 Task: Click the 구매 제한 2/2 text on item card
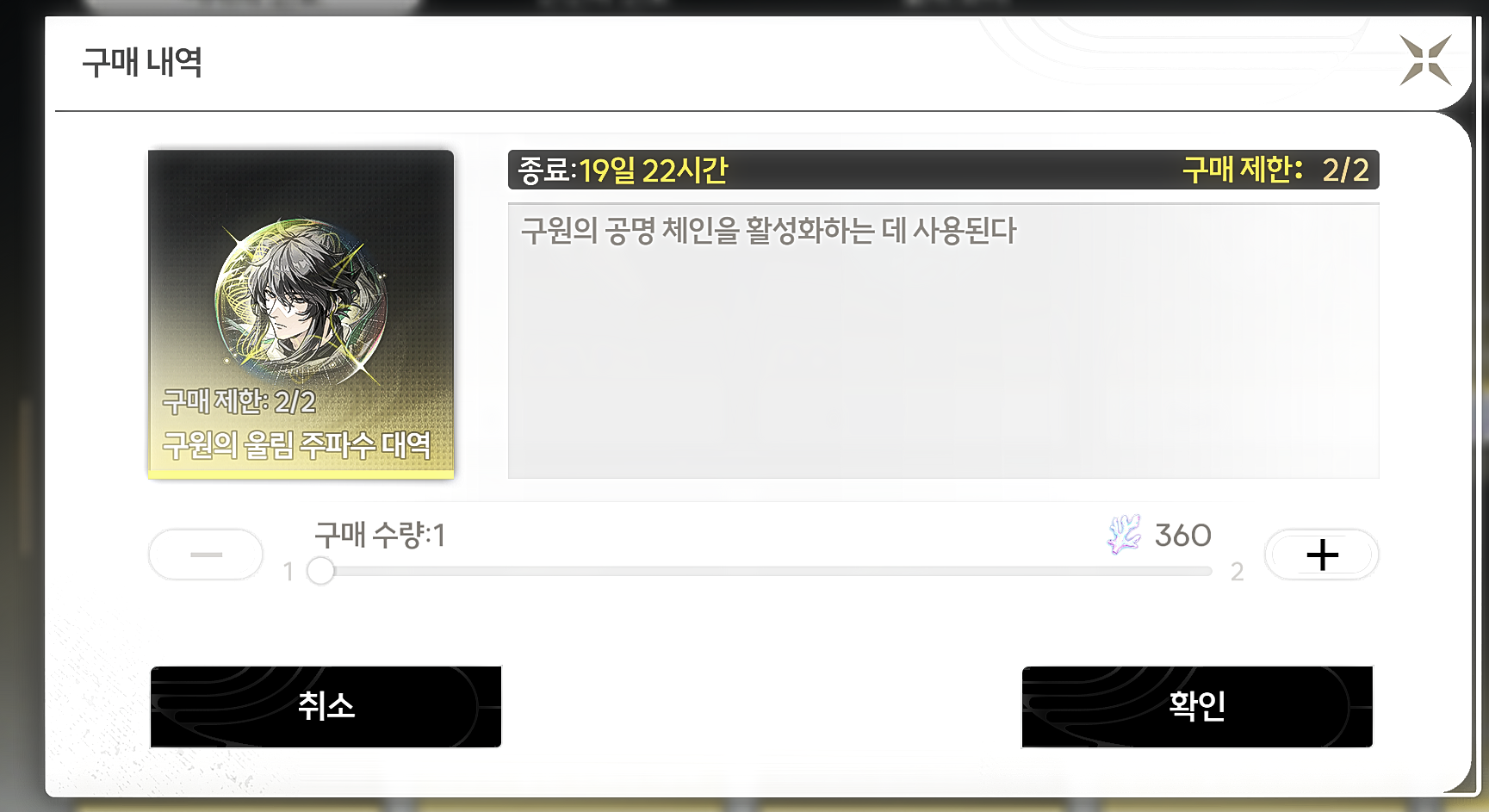(x=239, y=401)
